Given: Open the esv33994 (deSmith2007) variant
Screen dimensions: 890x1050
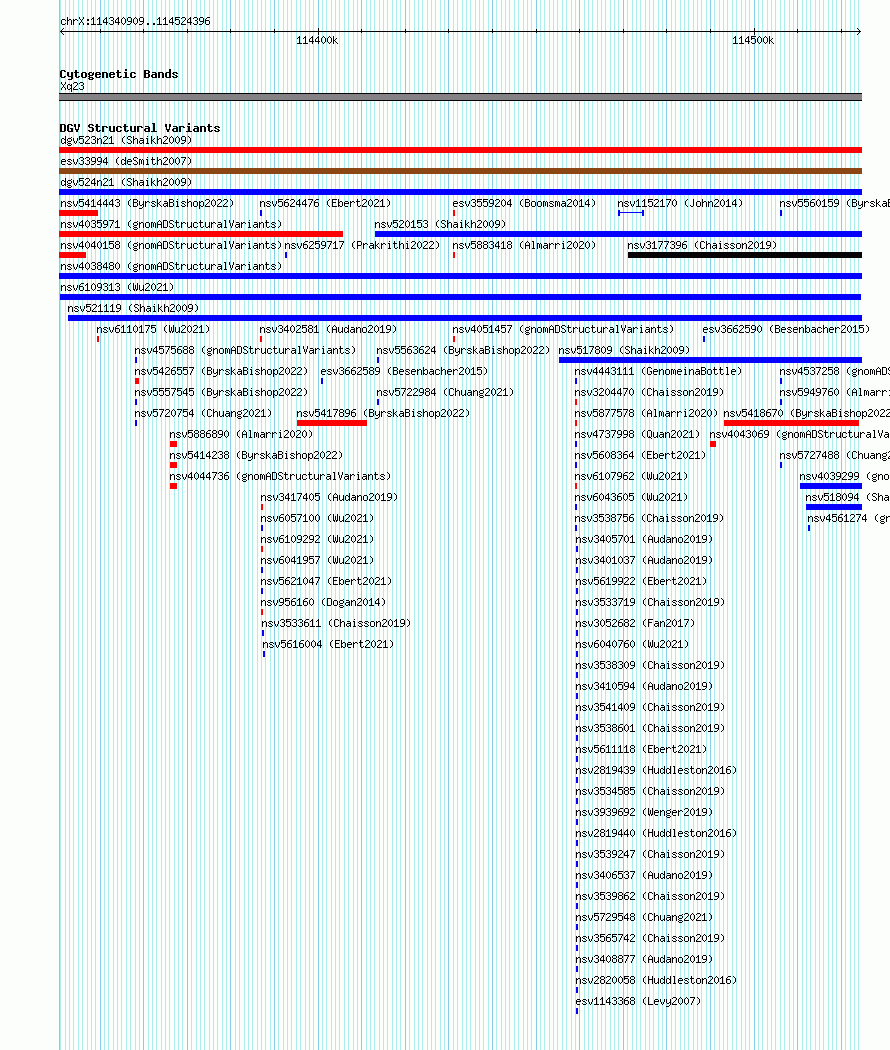Looking at the screenshot, I should [126, 161].
